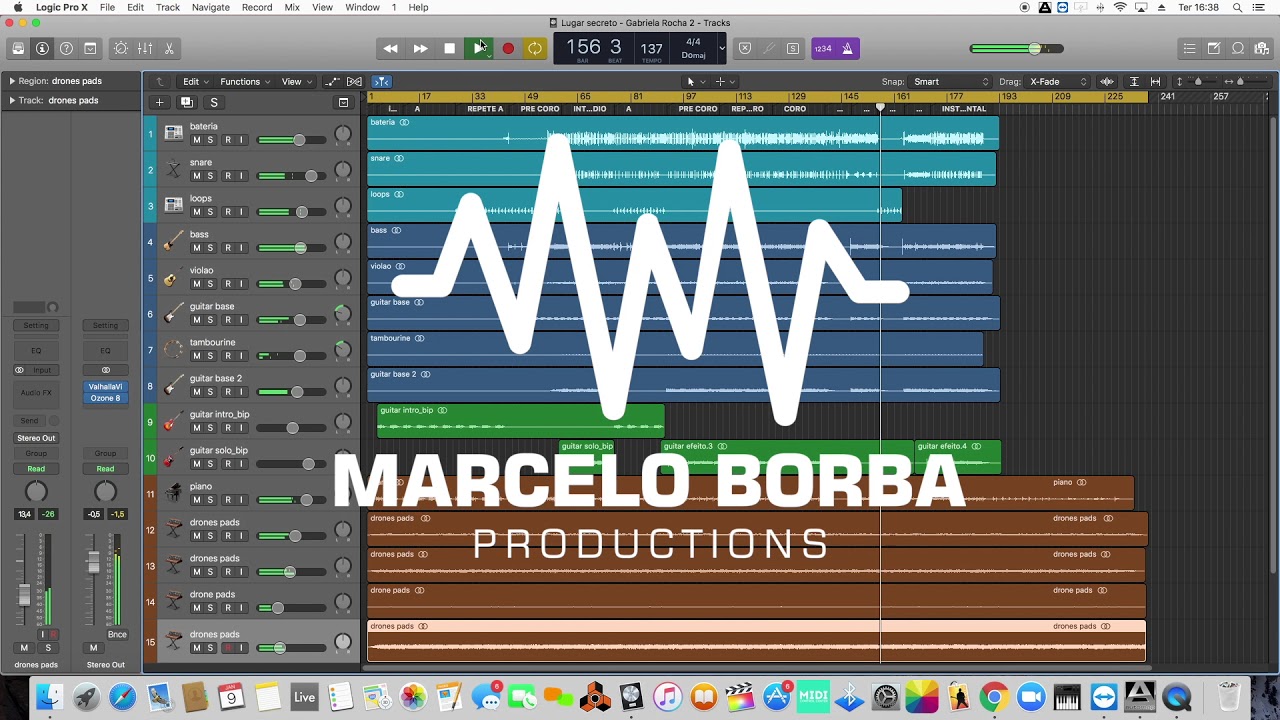This screenshot has height=720, width=1280.
Task: Click the Vertical Auto Zoom button
Action: point(1133,81)
